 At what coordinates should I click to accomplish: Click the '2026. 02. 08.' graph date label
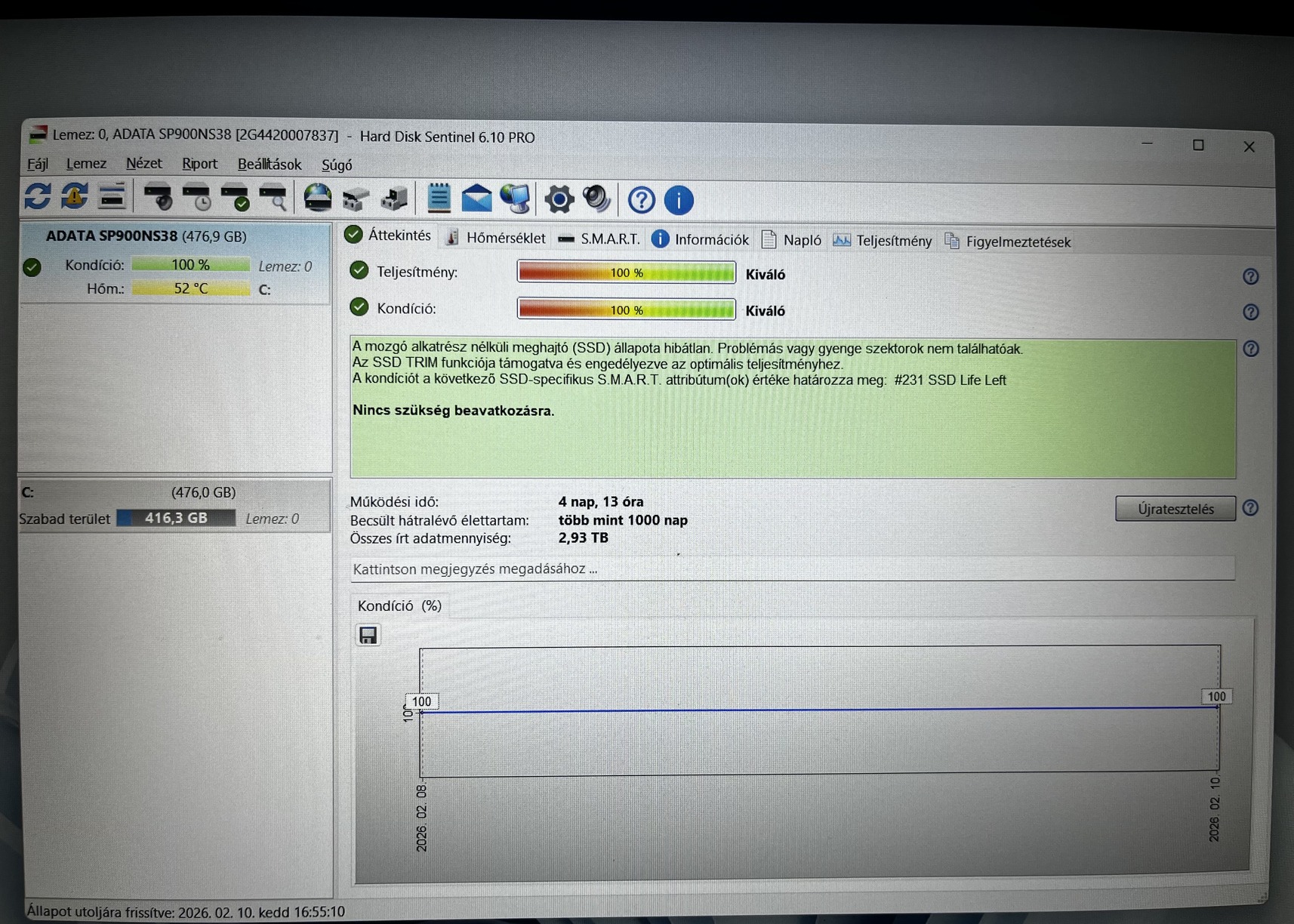tap(421, 818)
